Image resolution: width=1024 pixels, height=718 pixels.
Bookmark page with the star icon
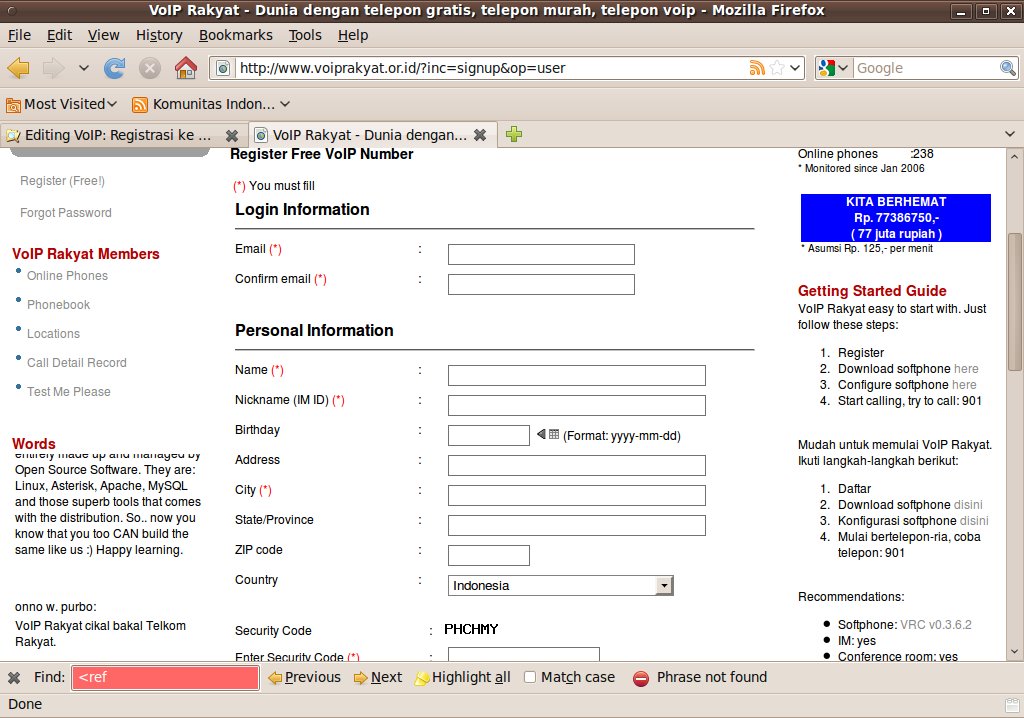click(x=777, y=68)
